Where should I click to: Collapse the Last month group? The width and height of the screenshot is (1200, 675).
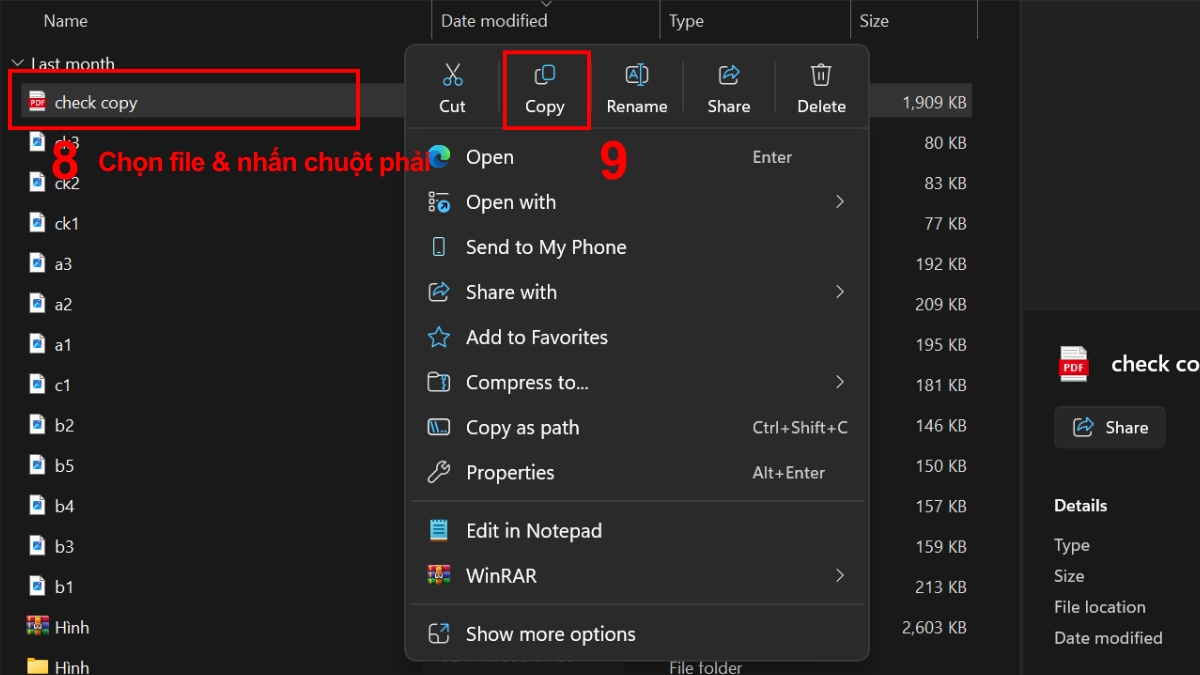click(16, 64)
